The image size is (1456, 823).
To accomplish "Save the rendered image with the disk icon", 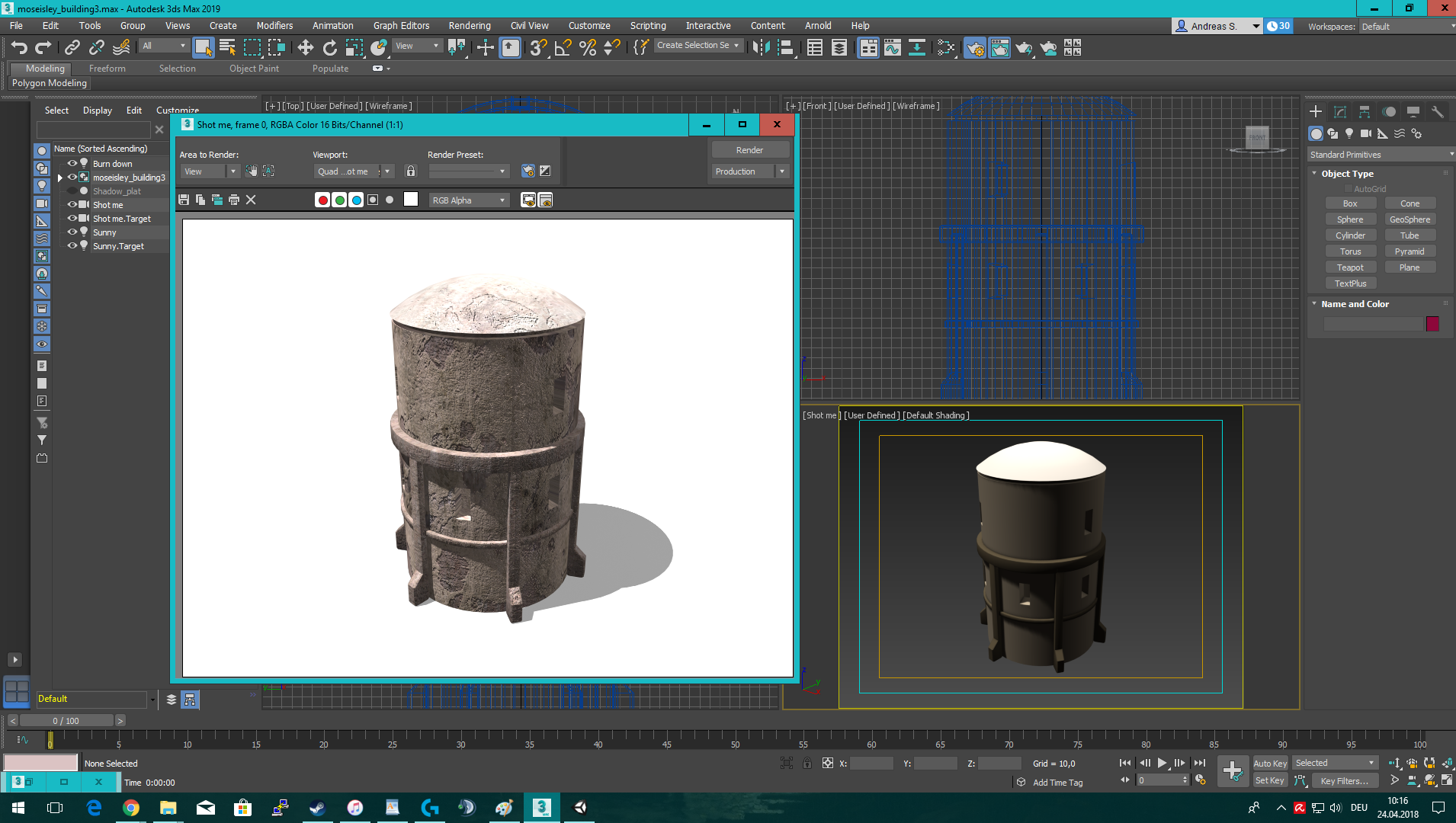I will pyautogui.click(x=183, y=200).
